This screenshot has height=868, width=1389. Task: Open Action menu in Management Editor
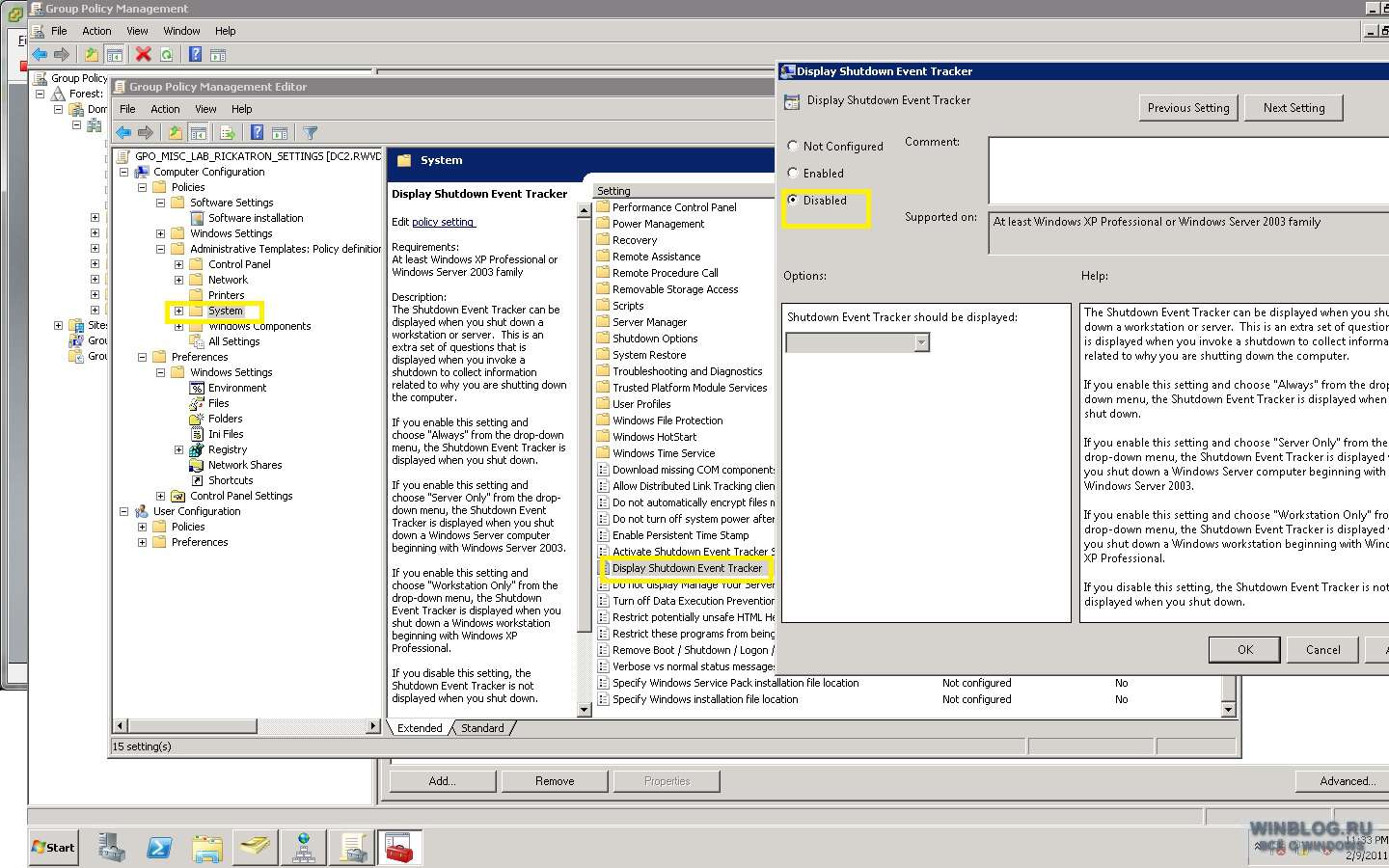click(165, 109)
